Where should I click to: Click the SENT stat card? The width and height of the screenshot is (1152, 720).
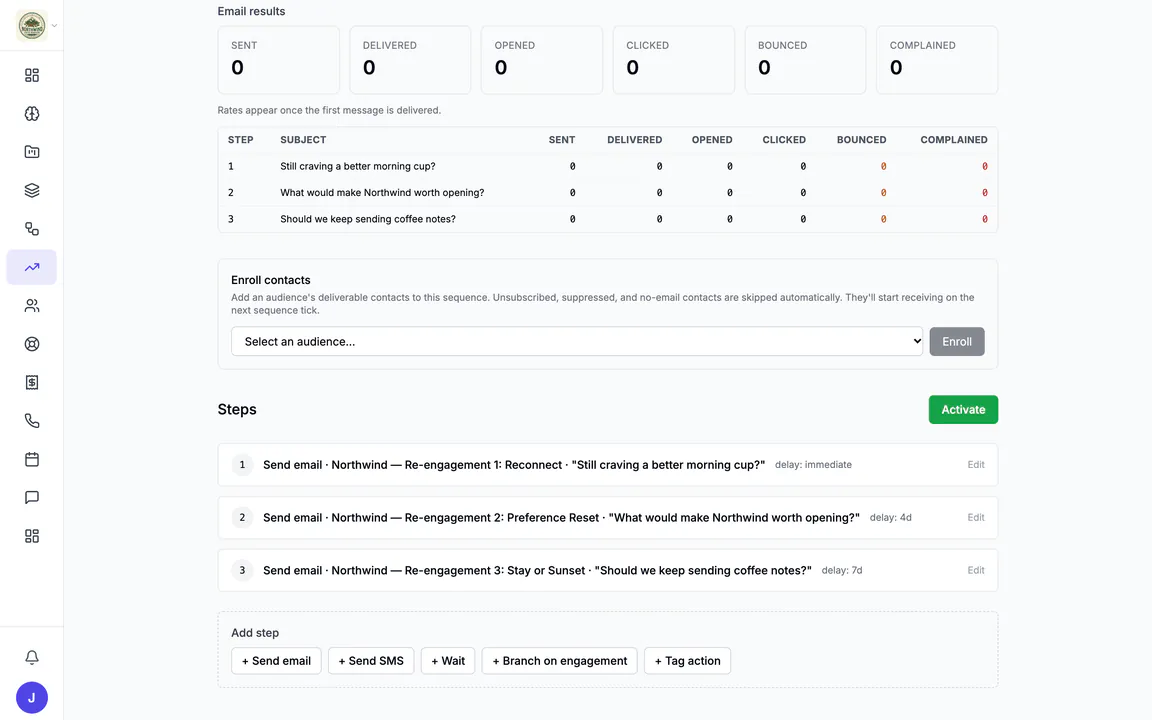(278, 60)
